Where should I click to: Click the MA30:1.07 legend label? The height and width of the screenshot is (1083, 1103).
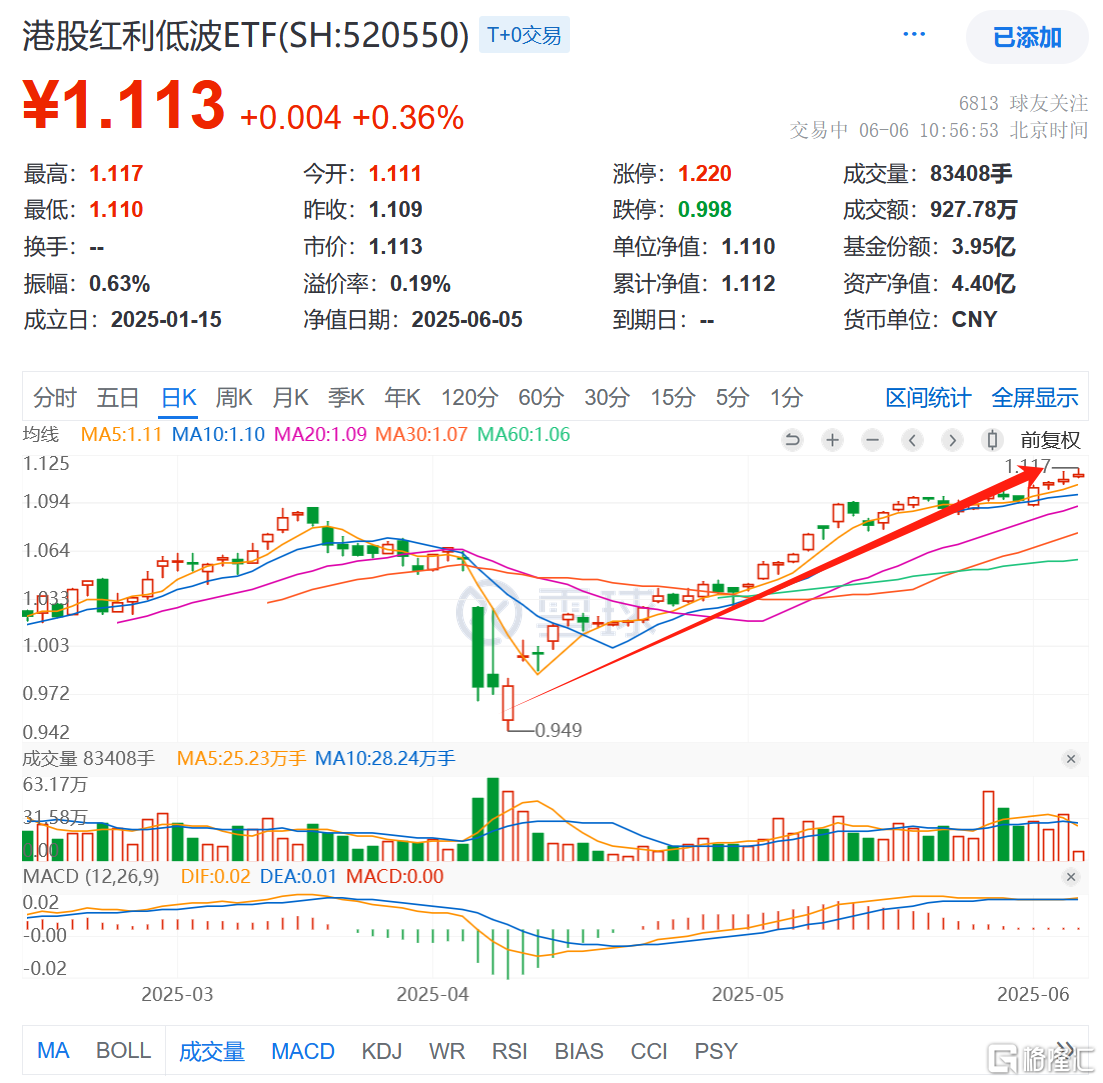coord(421,435)
